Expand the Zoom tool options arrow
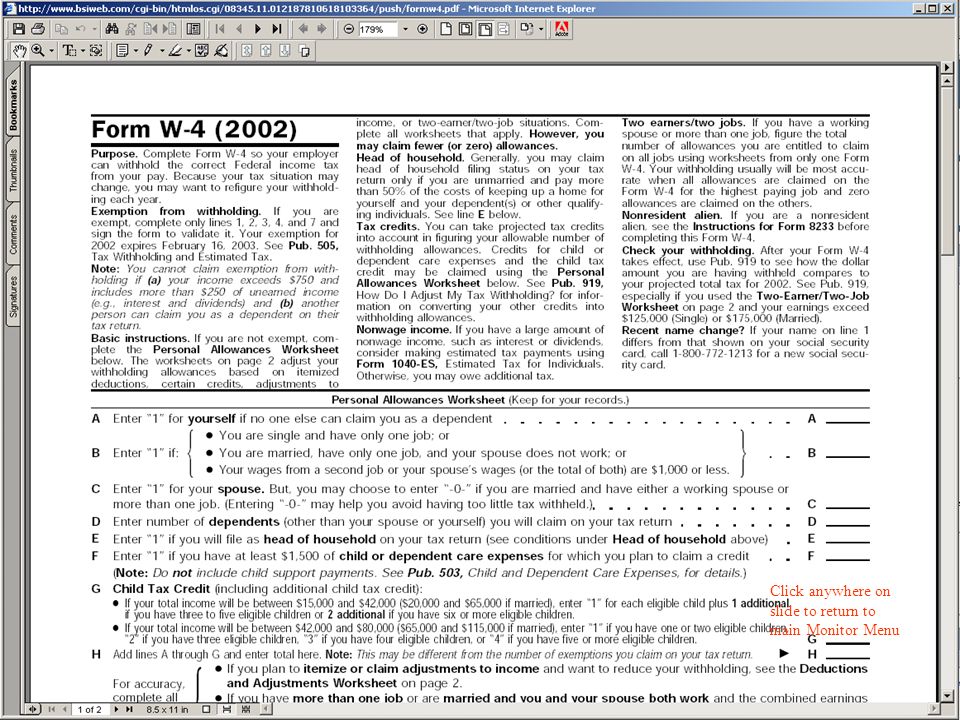Screen dimensions: 960x720 [x=51, y=51]
